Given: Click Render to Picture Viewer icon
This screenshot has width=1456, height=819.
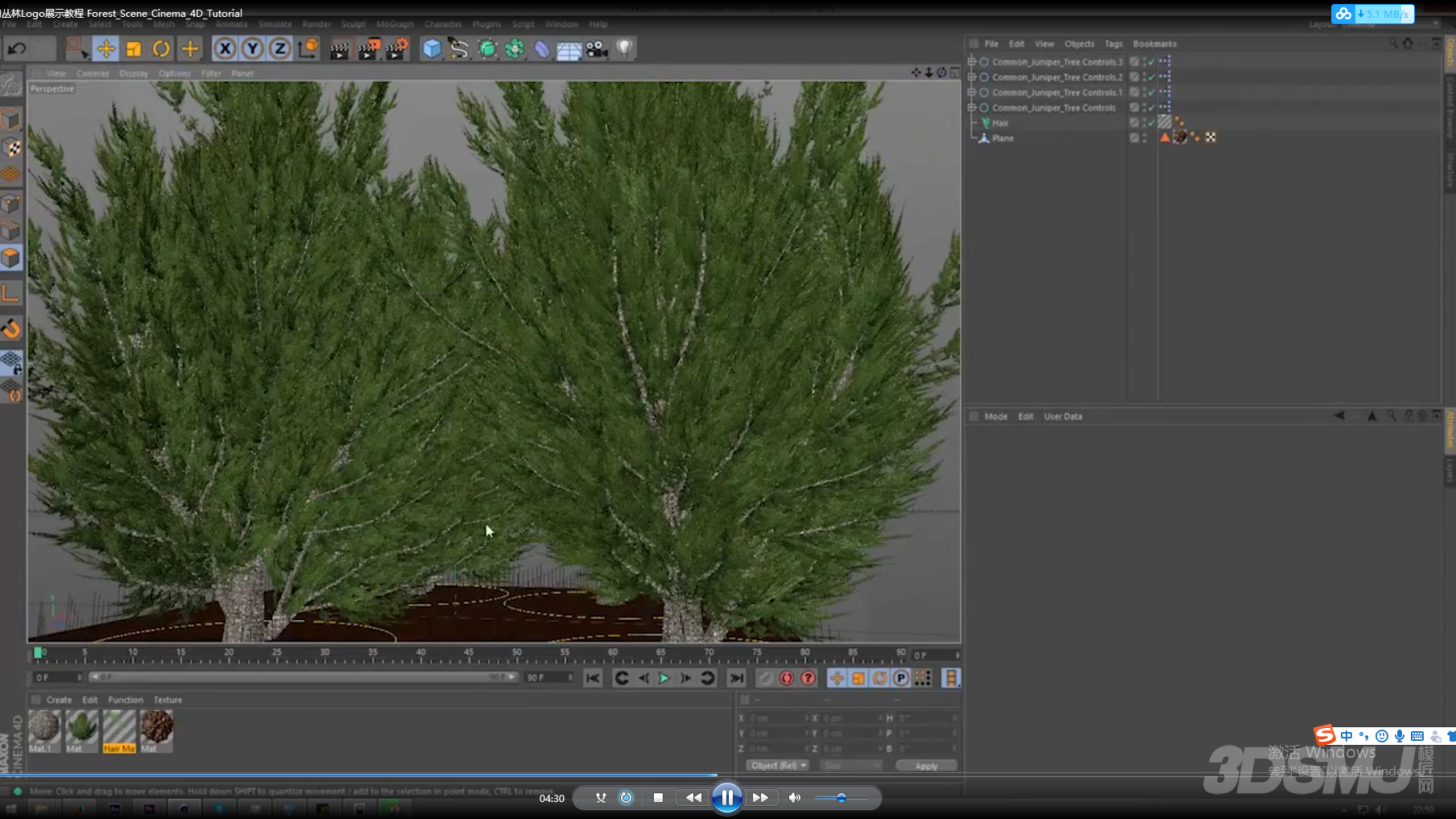Looking at the screenshot, I should [x=368, y=50].
